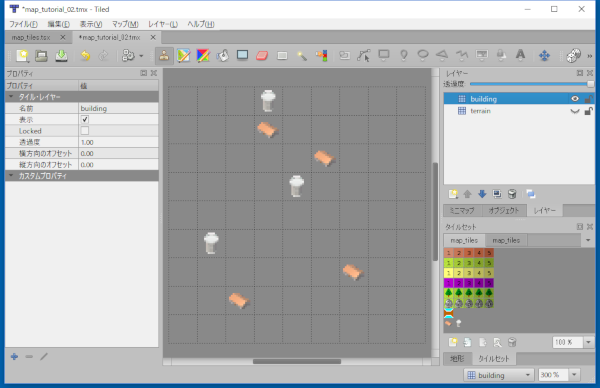600x388 pixels.
Task: Pick the brown tile numbered 1 in the tileset
Action: coord(449,253)
